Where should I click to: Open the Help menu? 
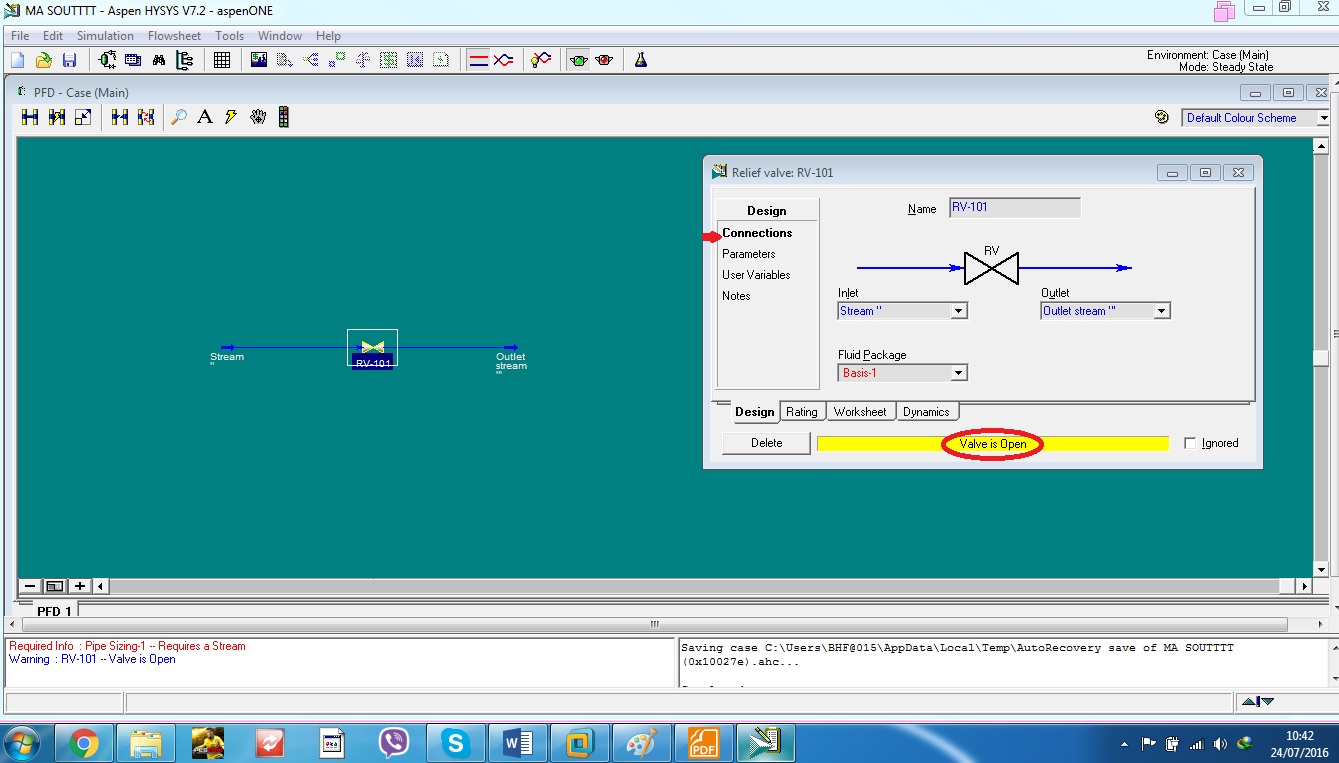328,36
